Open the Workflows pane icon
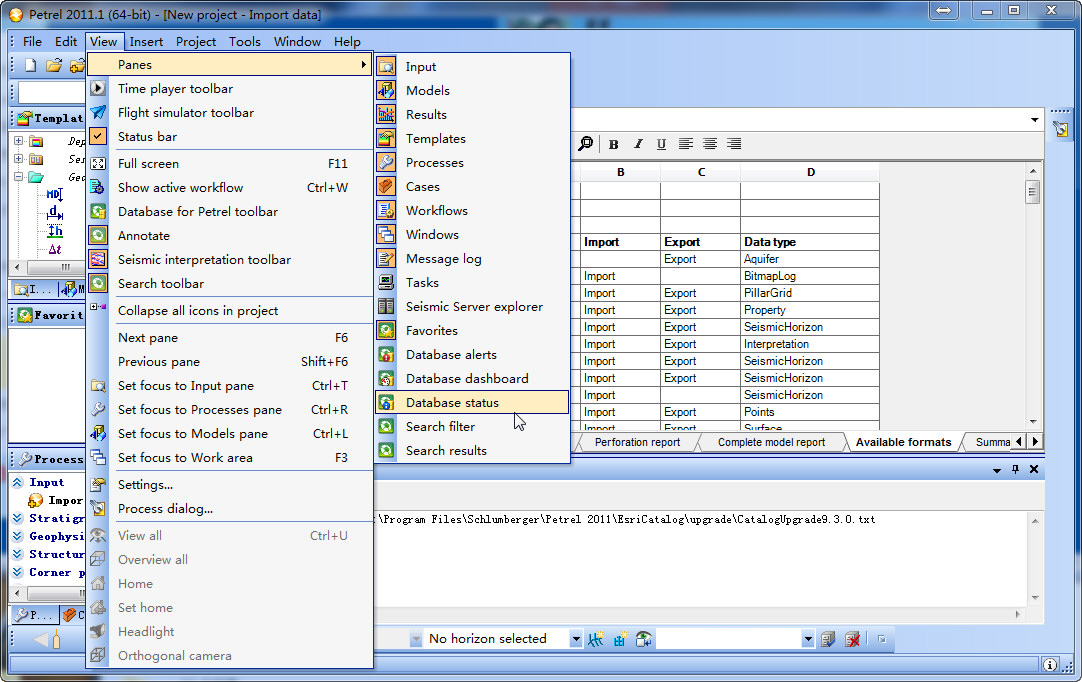Image resolution: width=1082 pixels, height=682 pixels. 386,211
